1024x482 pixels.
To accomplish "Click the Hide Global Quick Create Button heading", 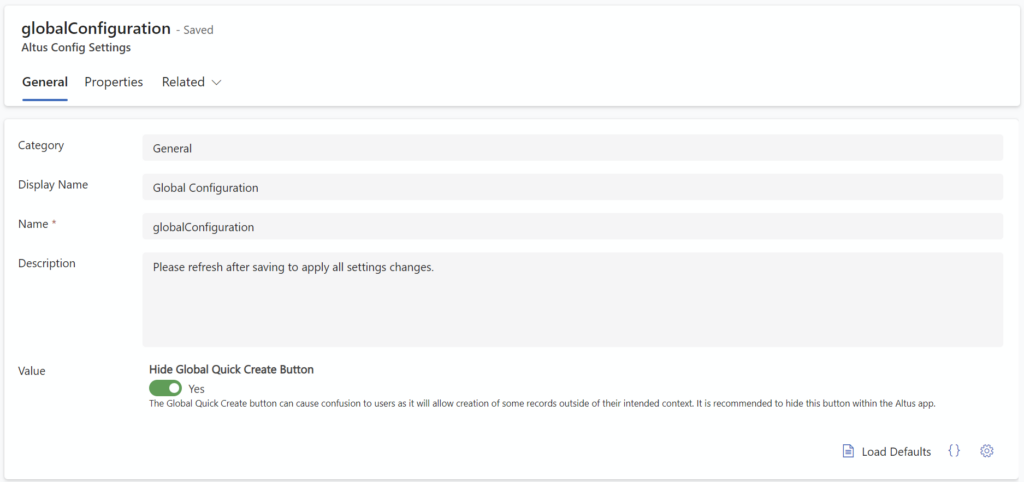I will click(231, 369).
